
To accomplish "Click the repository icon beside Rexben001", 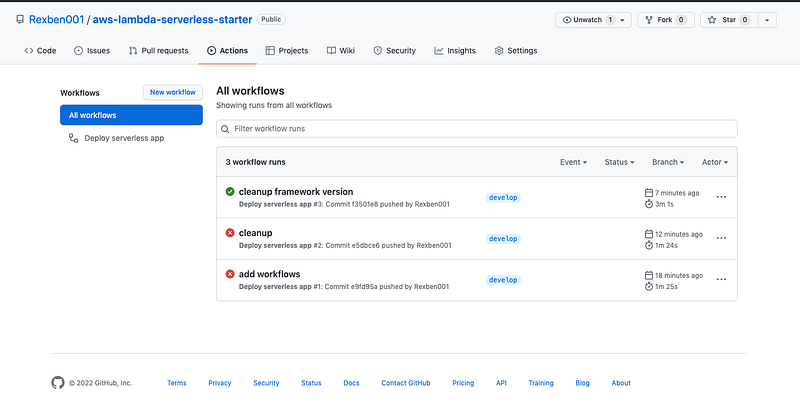I will (x=20, y=20).
